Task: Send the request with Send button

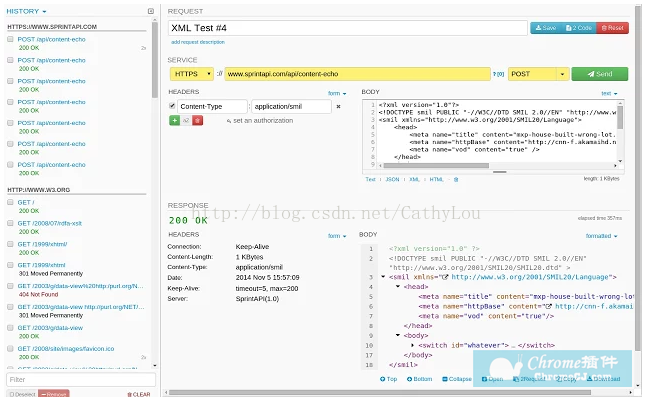Action: click(x=600, y=74)
